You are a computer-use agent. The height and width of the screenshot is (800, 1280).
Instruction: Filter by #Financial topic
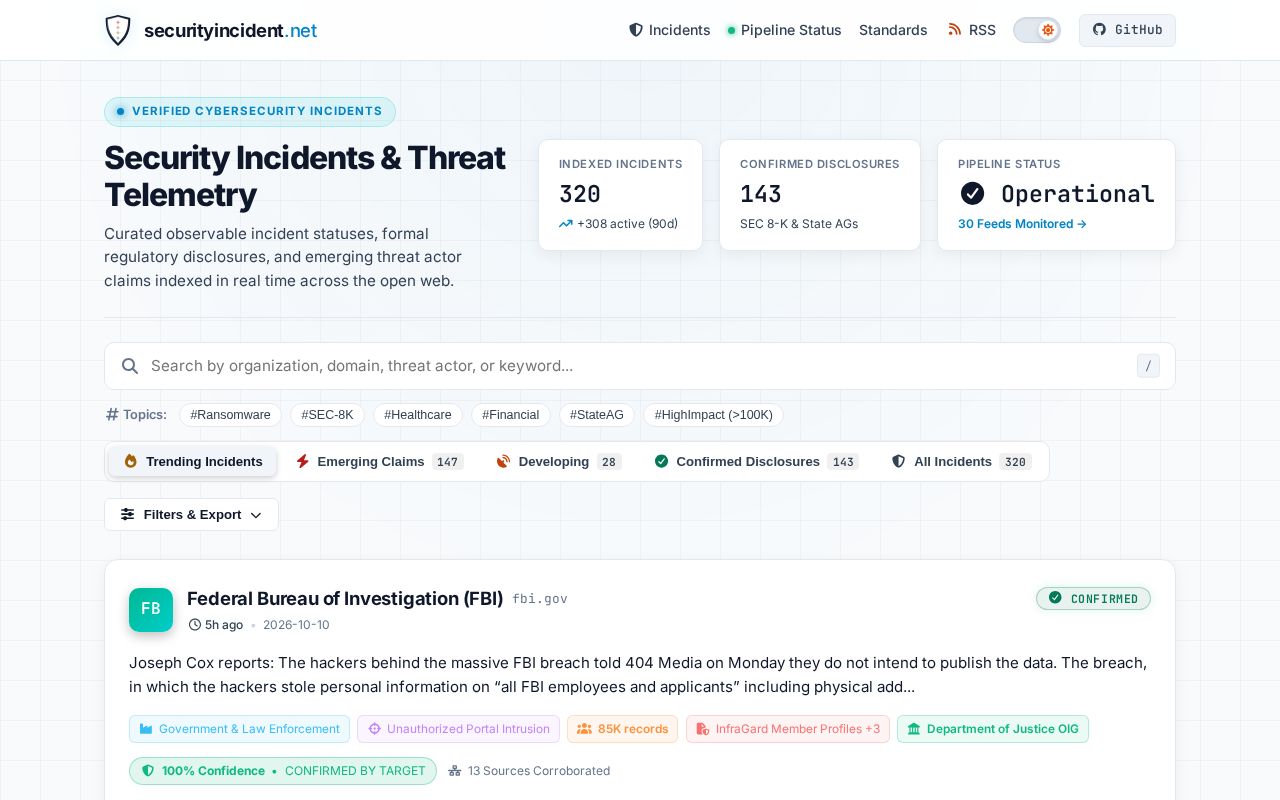click(510, 414)
